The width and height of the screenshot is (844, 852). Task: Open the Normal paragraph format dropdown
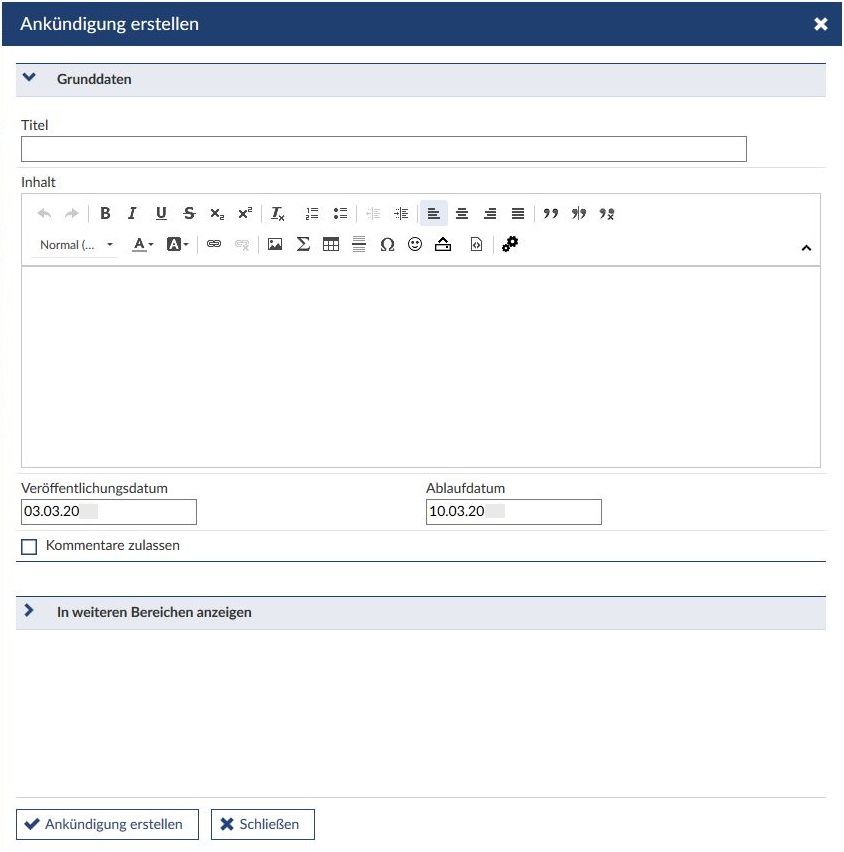[76, 245]
